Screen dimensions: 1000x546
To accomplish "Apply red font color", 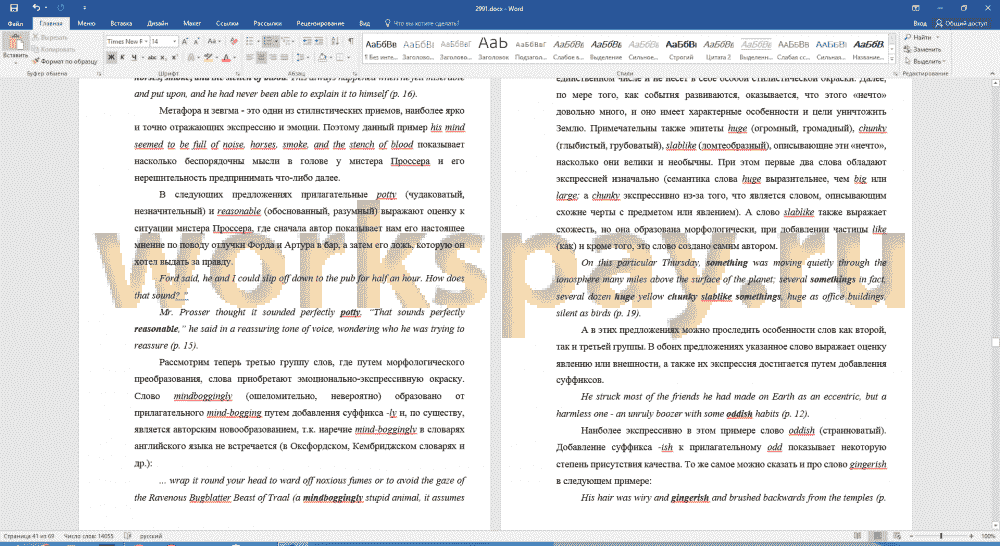I will [225, 57].
